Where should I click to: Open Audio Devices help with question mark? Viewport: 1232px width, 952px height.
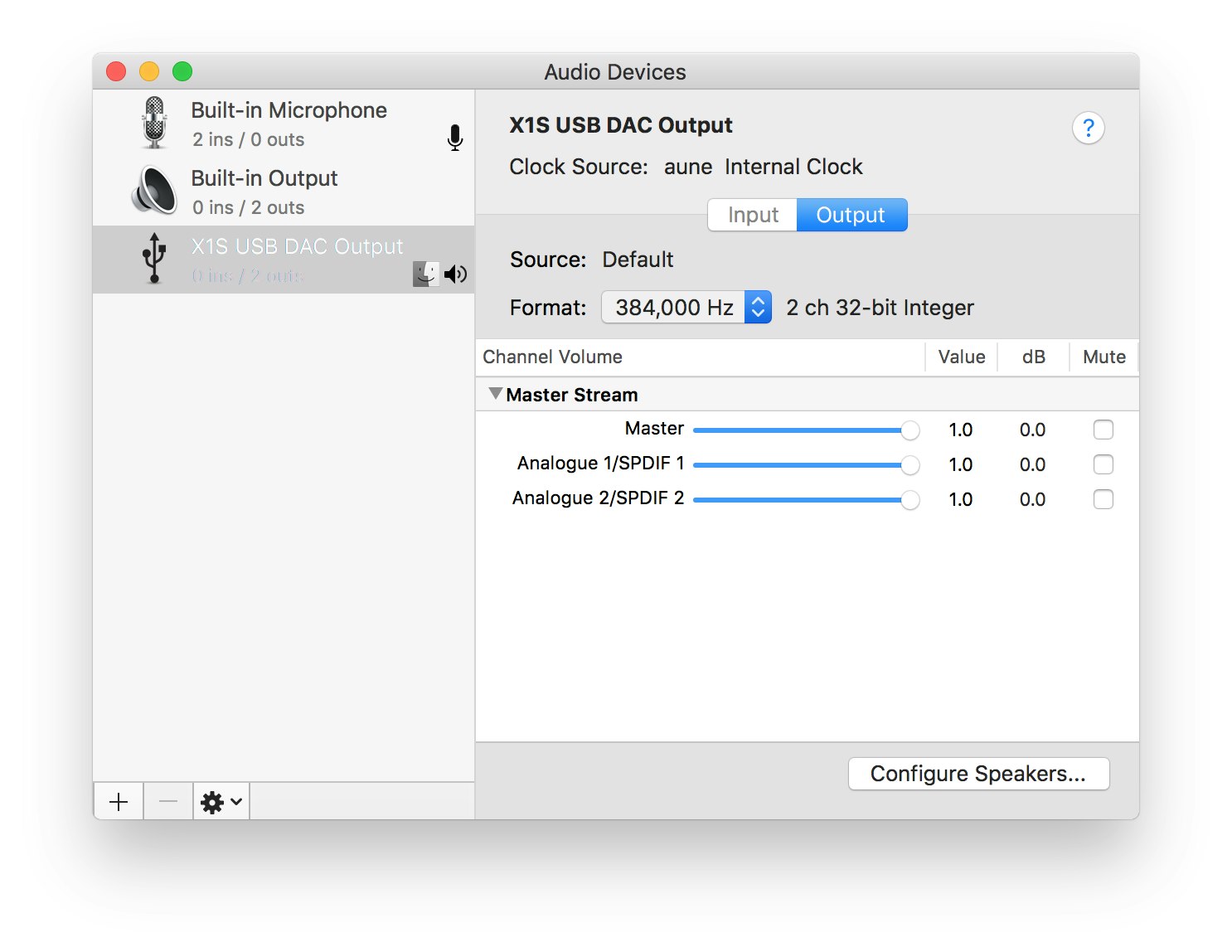pos(1088,128)
